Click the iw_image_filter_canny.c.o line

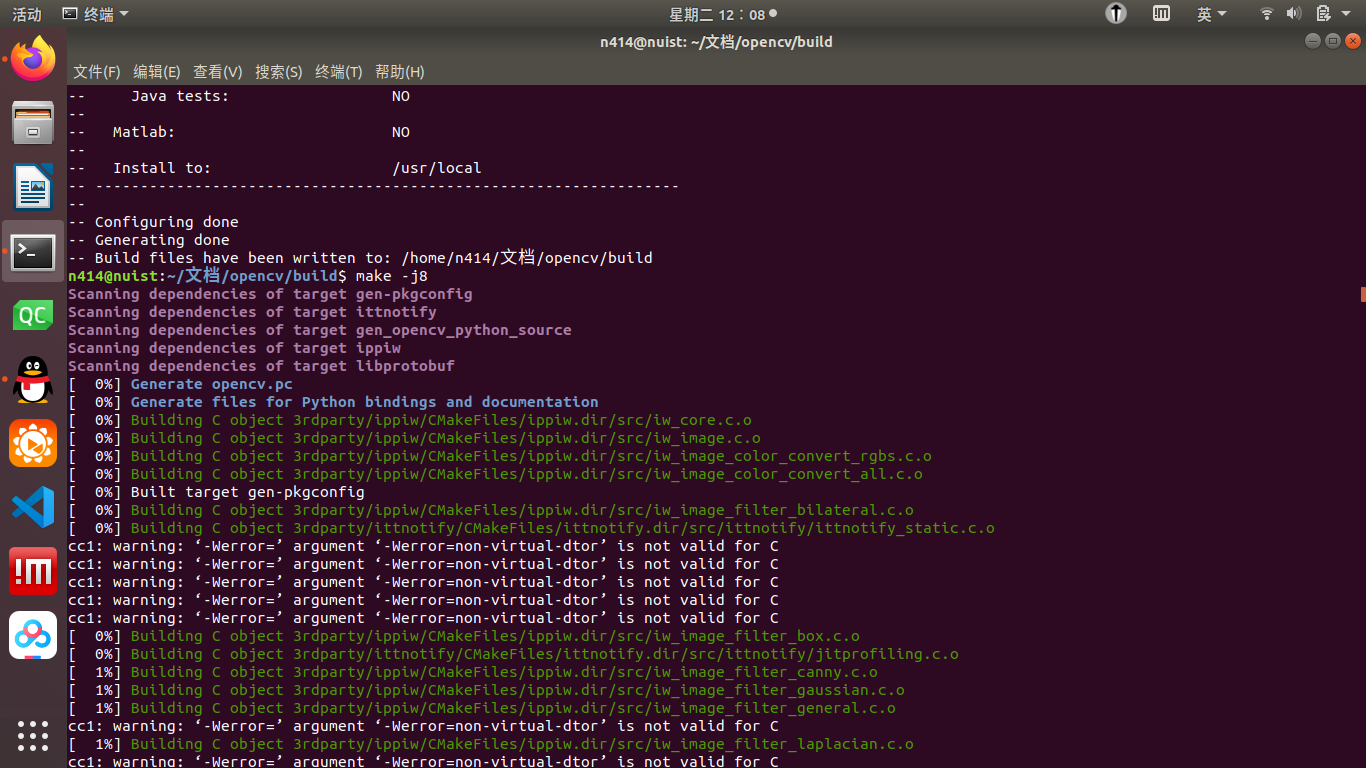473,672
